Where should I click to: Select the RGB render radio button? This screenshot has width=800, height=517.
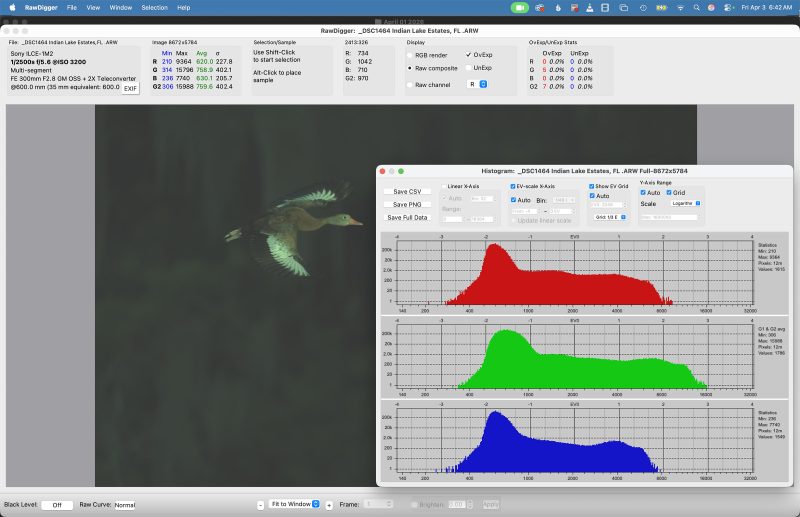[x=411, y=54]
